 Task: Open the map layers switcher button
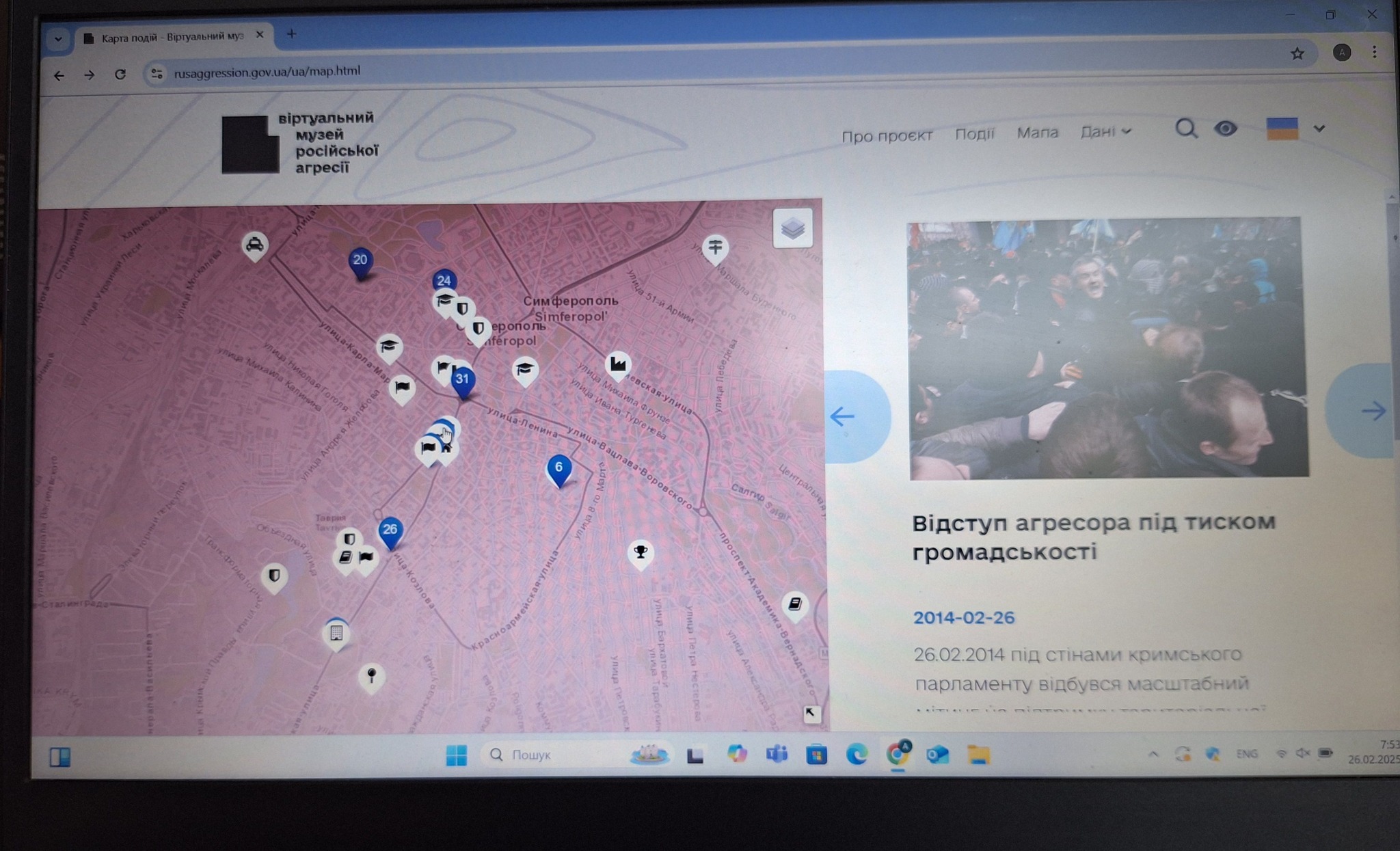[792, 228]
